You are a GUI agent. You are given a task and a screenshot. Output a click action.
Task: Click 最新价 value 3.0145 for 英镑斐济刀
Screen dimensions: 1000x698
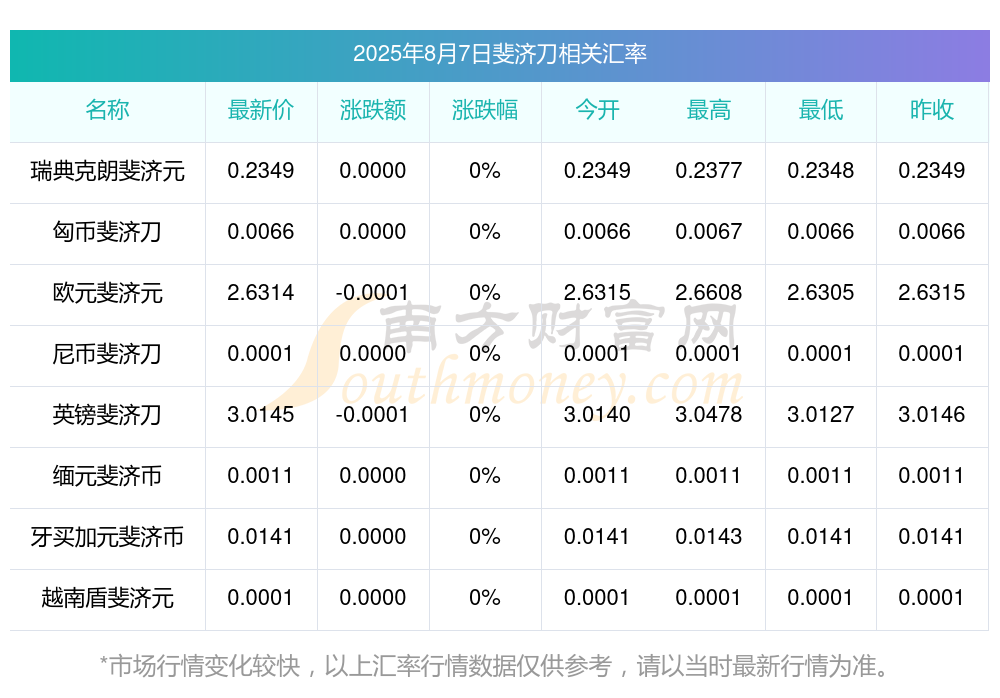coord(261,414)
